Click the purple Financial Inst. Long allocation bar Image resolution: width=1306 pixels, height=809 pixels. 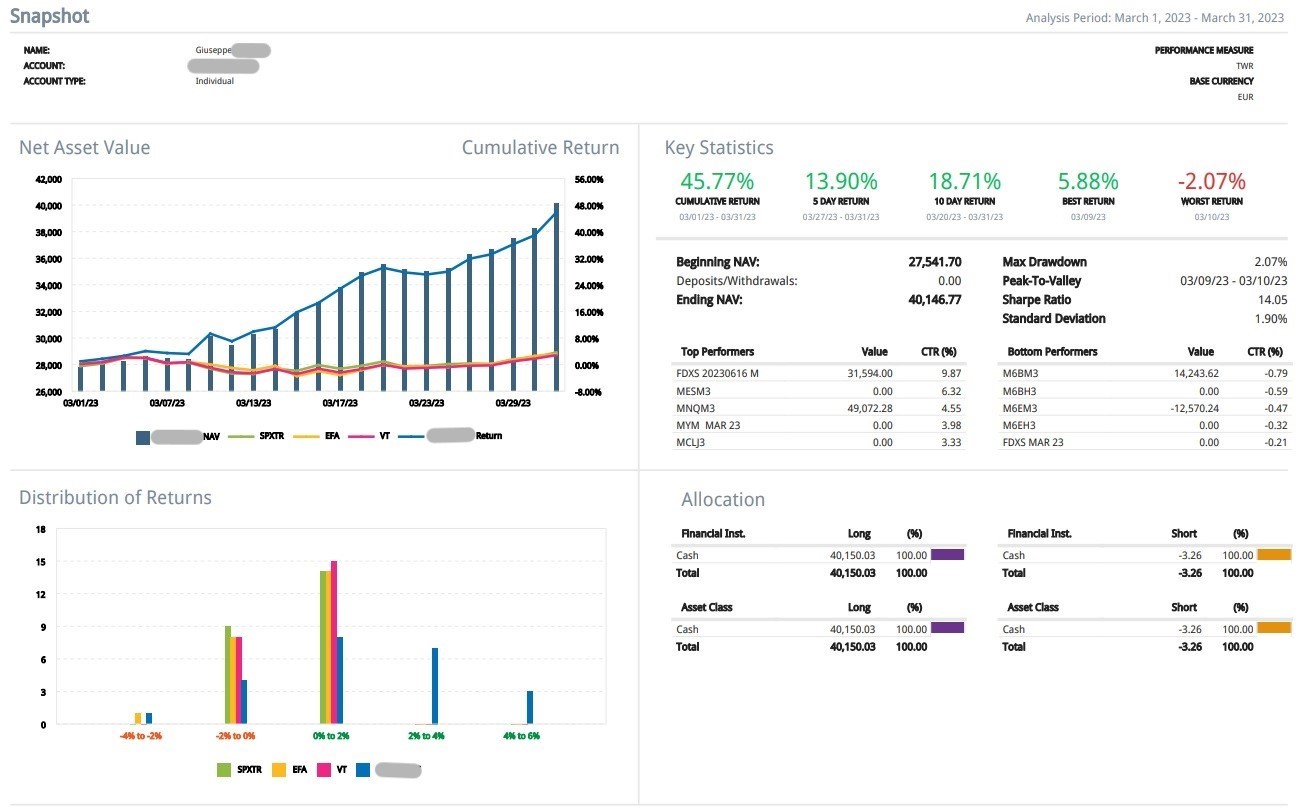(947, 554)
